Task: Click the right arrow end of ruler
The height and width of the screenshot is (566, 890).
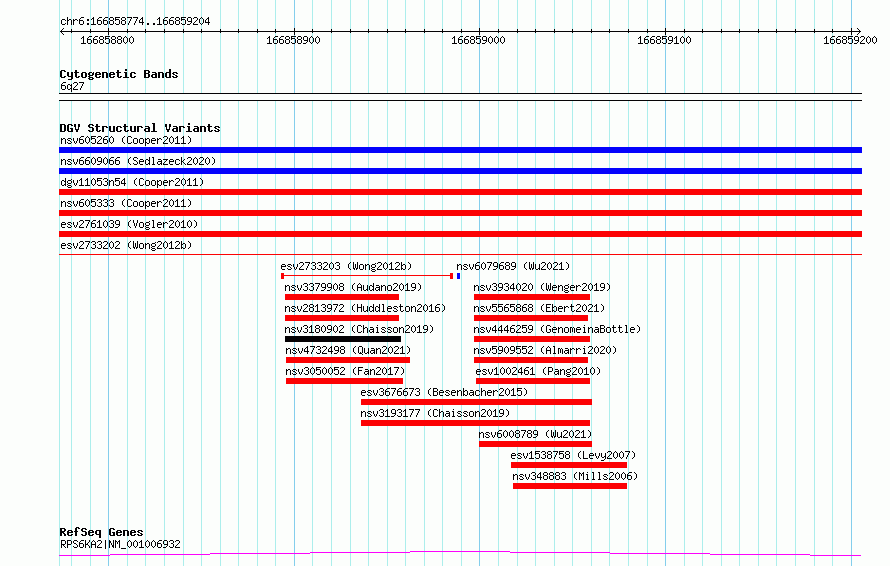Action: [x=858, y=32]
